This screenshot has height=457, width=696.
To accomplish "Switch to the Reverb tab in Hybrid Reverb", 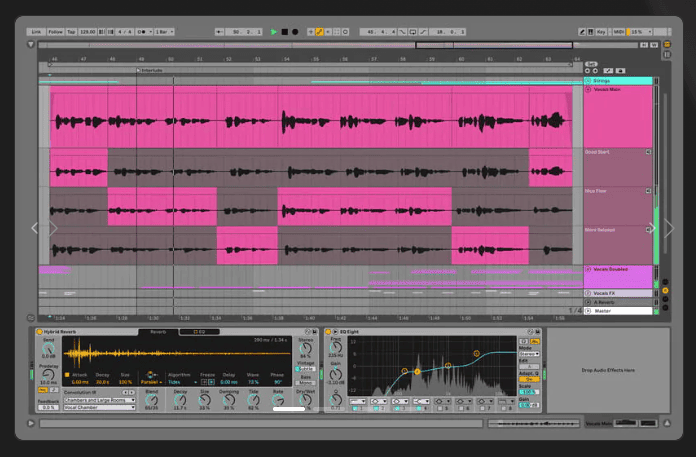I will click(158, 332).
